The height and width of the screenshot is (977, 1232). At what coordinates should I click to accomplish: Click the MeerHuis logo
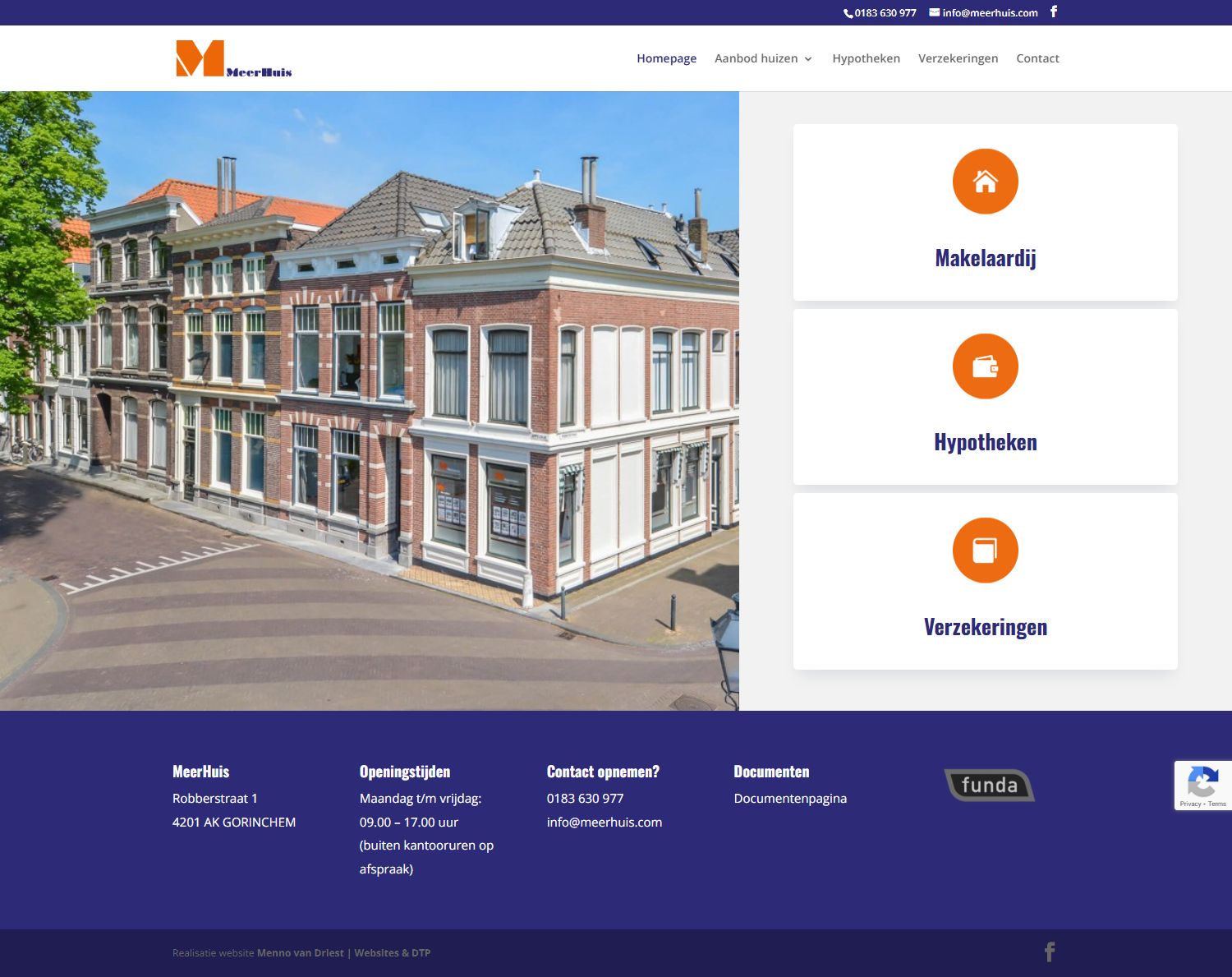[234, 58]
